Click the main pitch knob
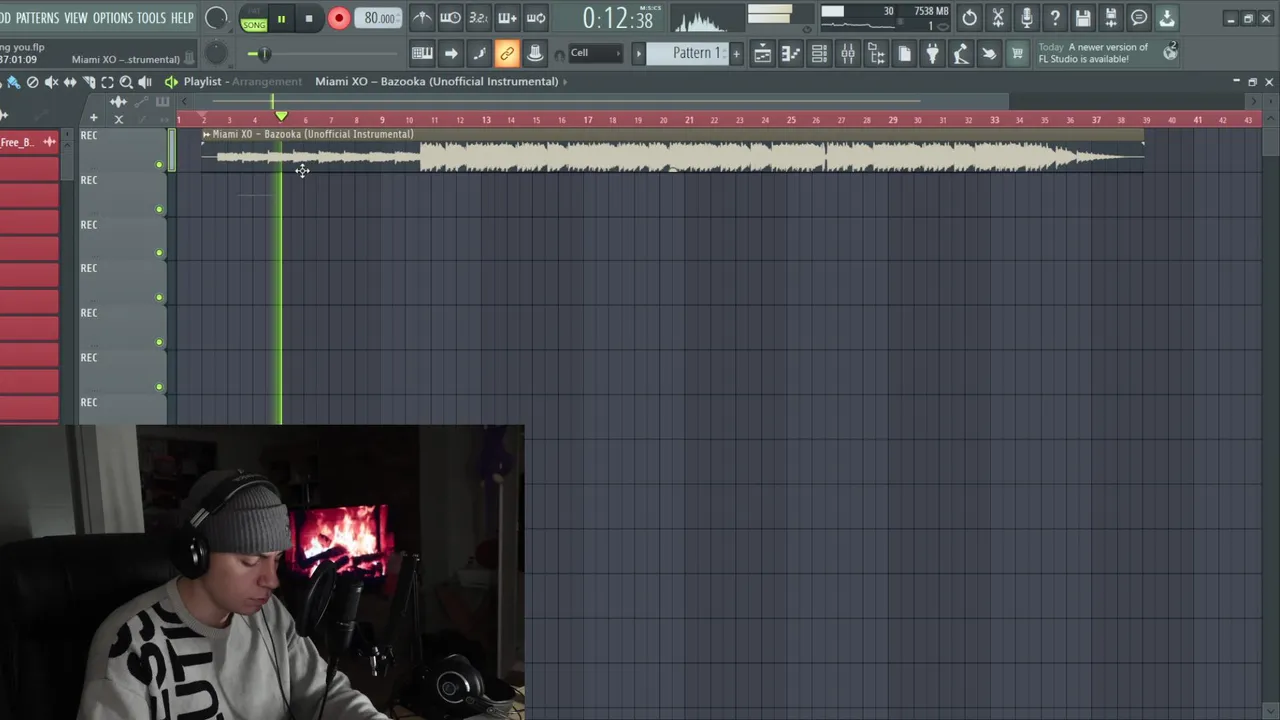This screenshot has width=1280, height=720. (x=216, y=53)
